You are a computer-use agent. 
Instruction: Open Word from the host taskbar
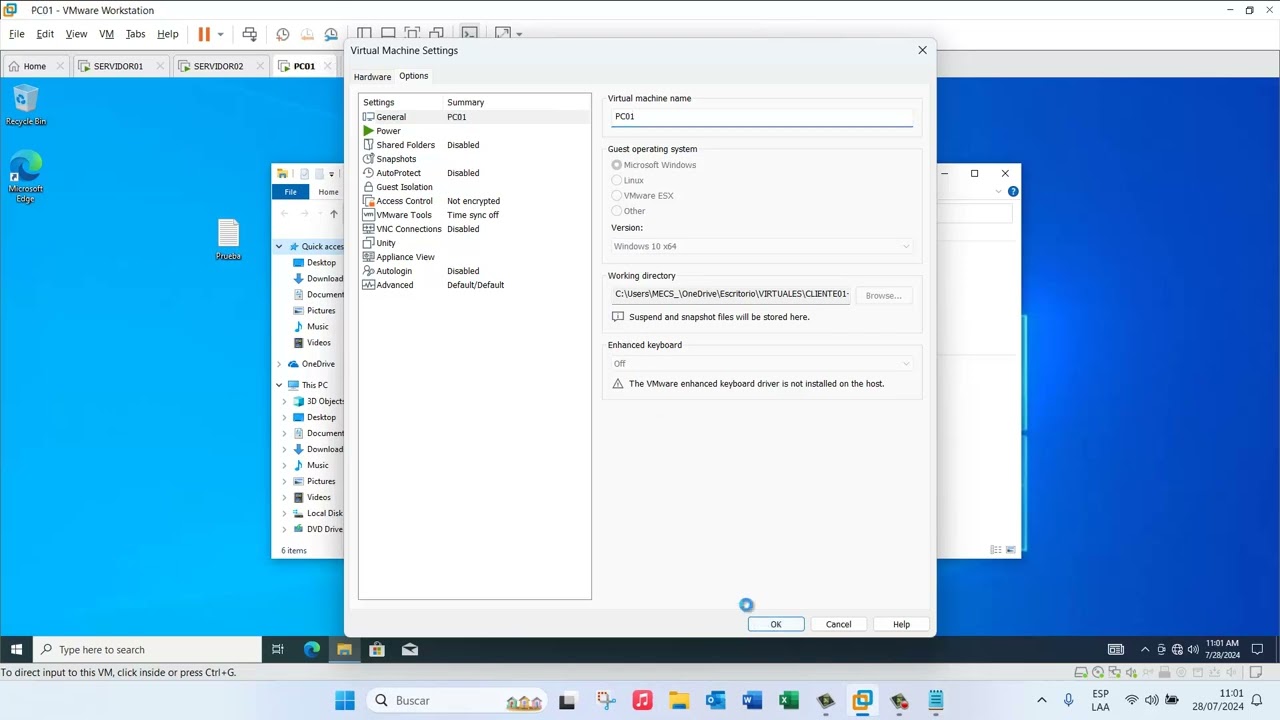click(752, 701)
